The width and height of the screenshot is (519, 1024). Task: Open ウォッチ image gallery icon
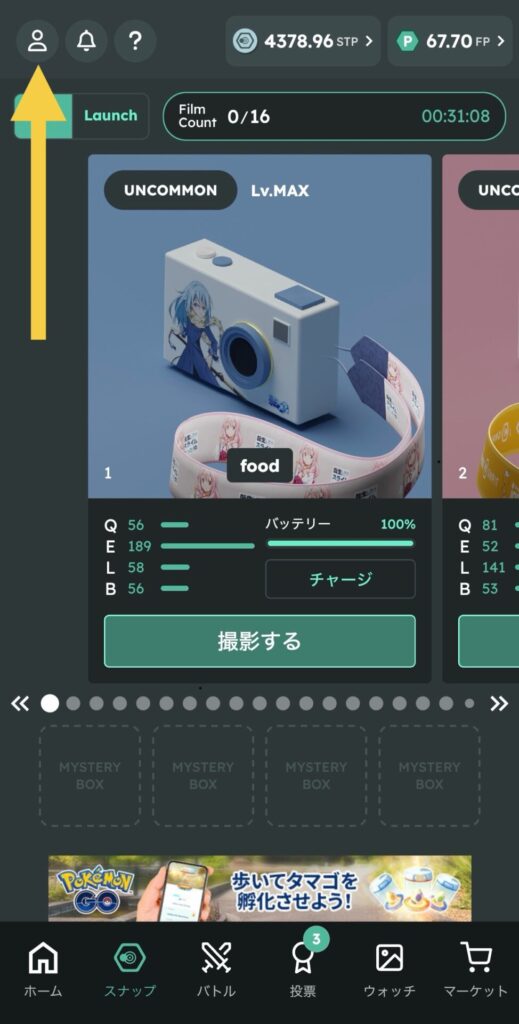389,968
